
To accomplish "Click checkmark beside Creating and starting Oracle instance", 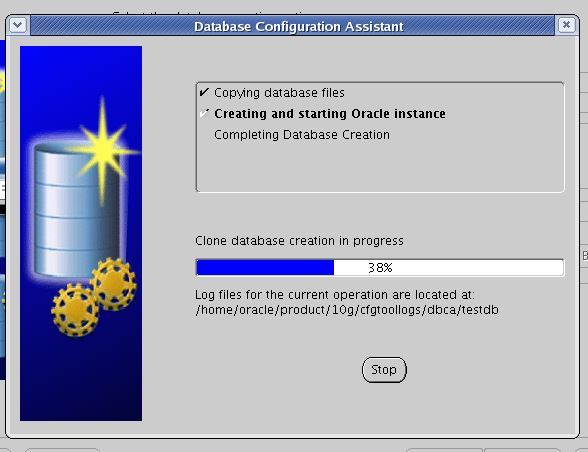I will (x=204, y=113).
